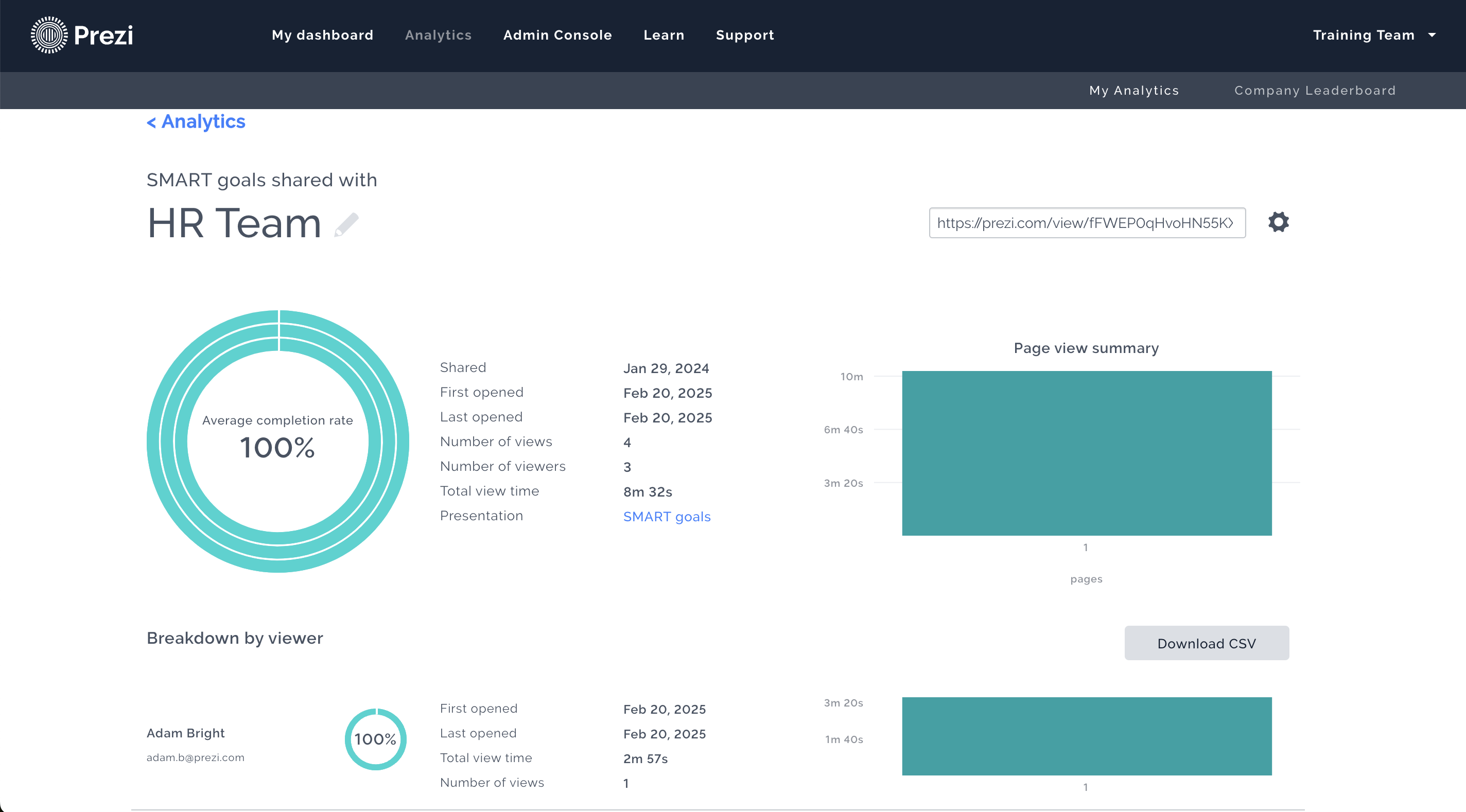Click the Prezi logo icon
1466x812 pixels.
[49, 36]
